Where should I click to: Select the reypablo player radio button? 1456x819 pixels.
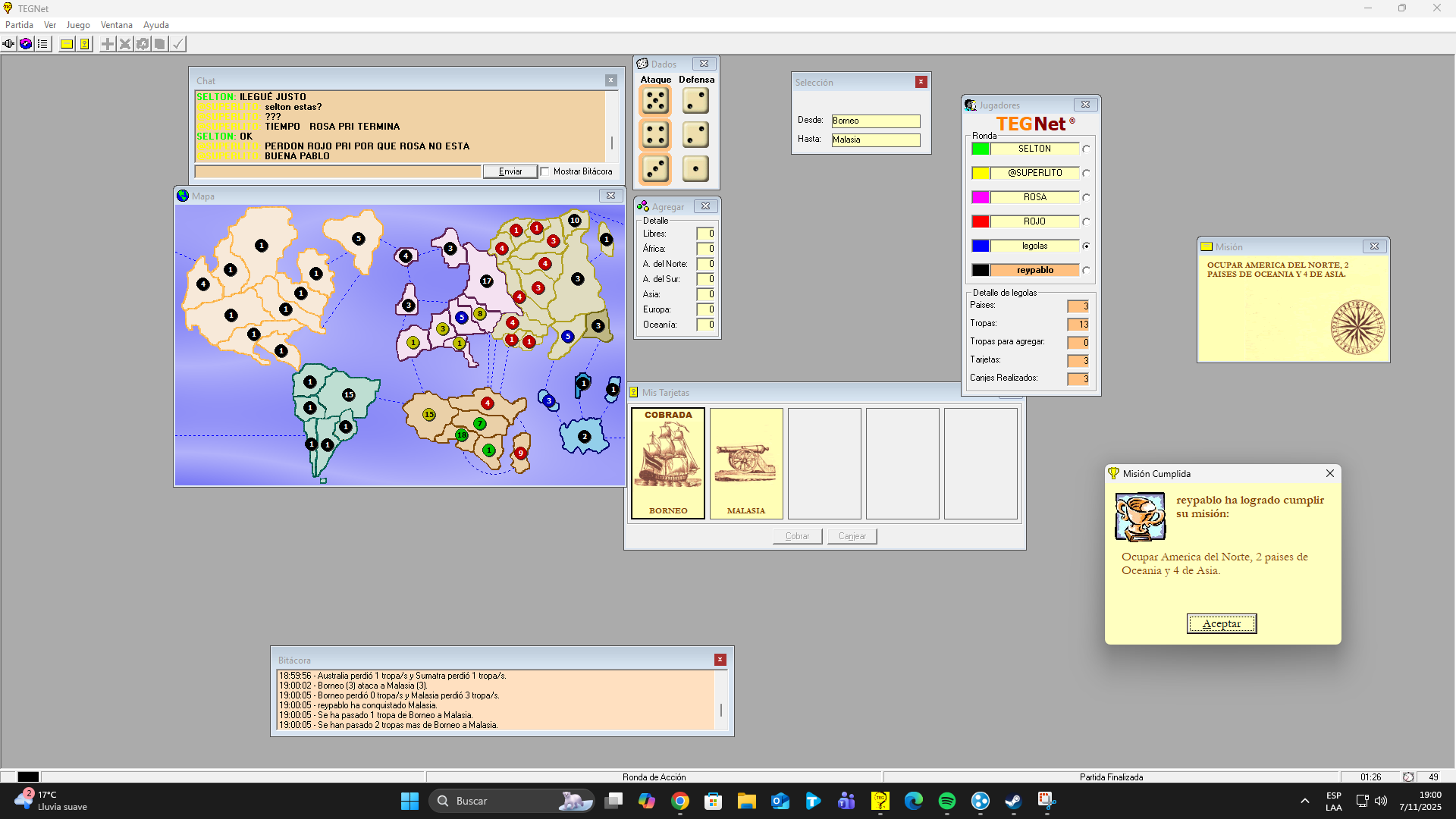[x=1086, y=271]
